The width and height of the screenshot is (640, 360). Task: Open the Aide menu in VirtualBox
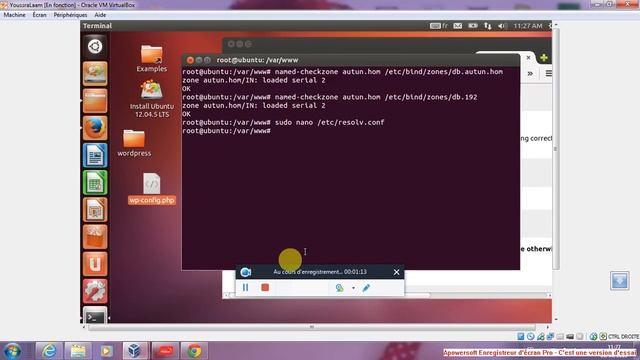pyautogui.click(x=100, y=15)
